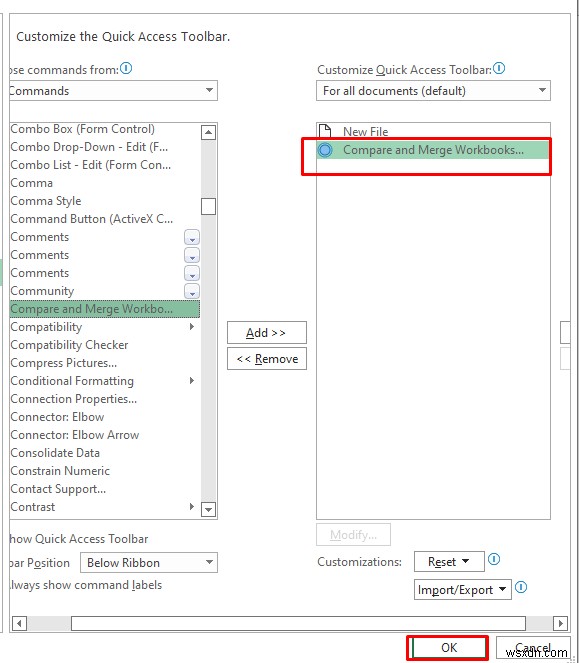Open the Below Ribbon position dropdown
This screenshot has width=579, height=663.
[149, 562]
